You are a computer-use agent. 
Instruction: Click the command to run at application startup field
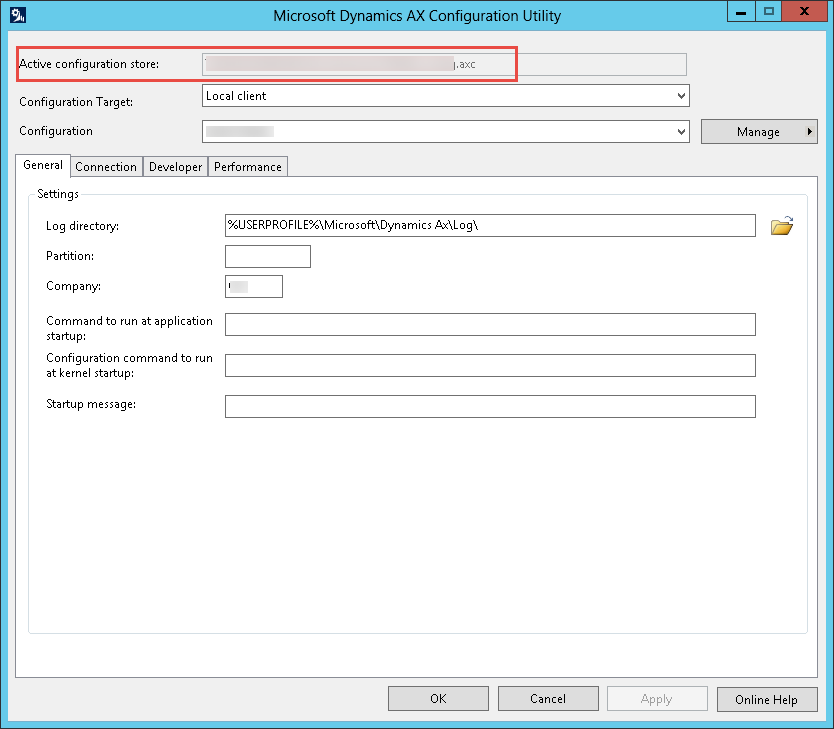(x=490, y=324)
